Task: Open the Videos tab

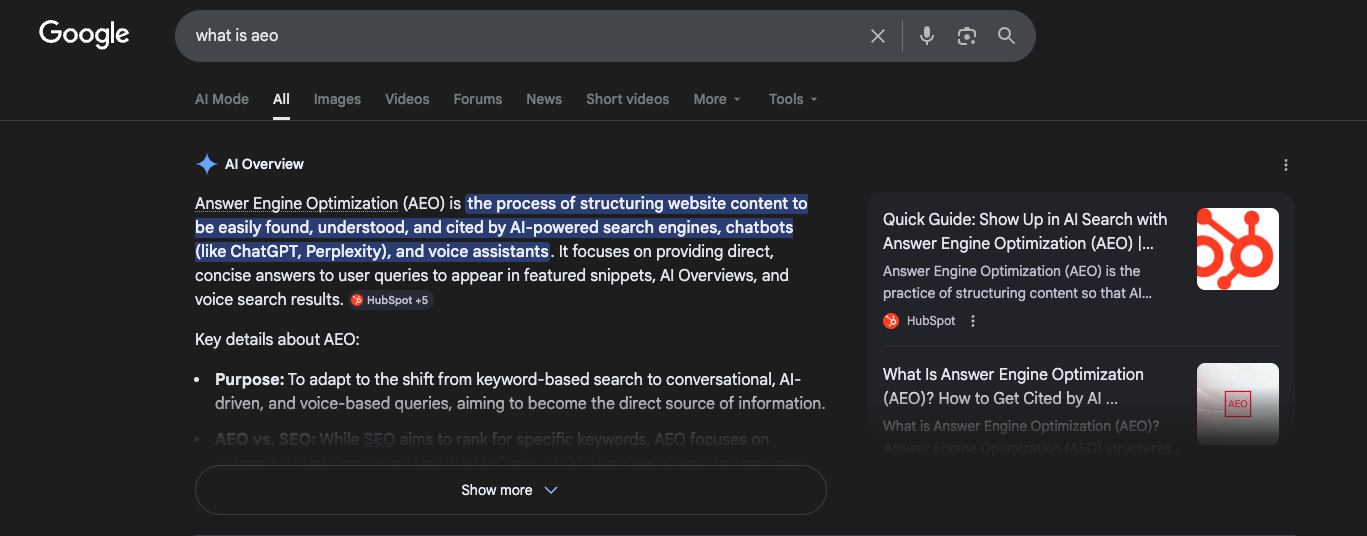Action: (407, 99)
